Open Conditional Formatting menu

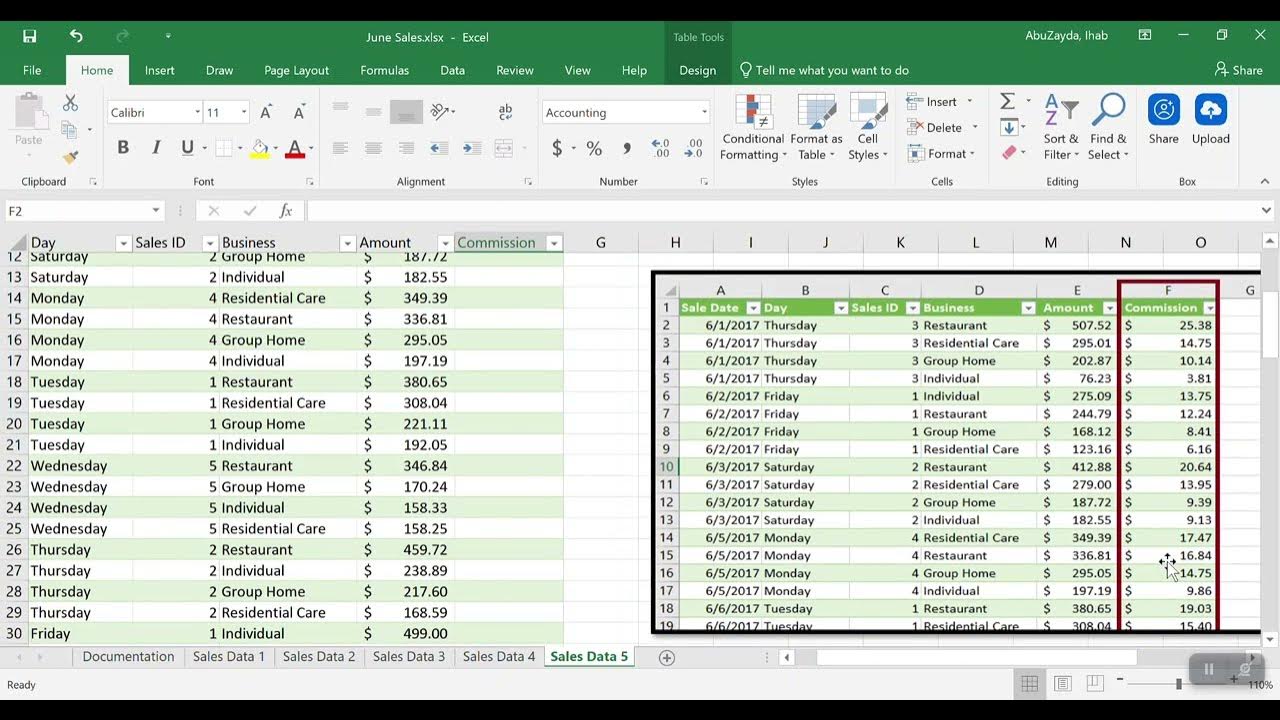coord(753,128)
